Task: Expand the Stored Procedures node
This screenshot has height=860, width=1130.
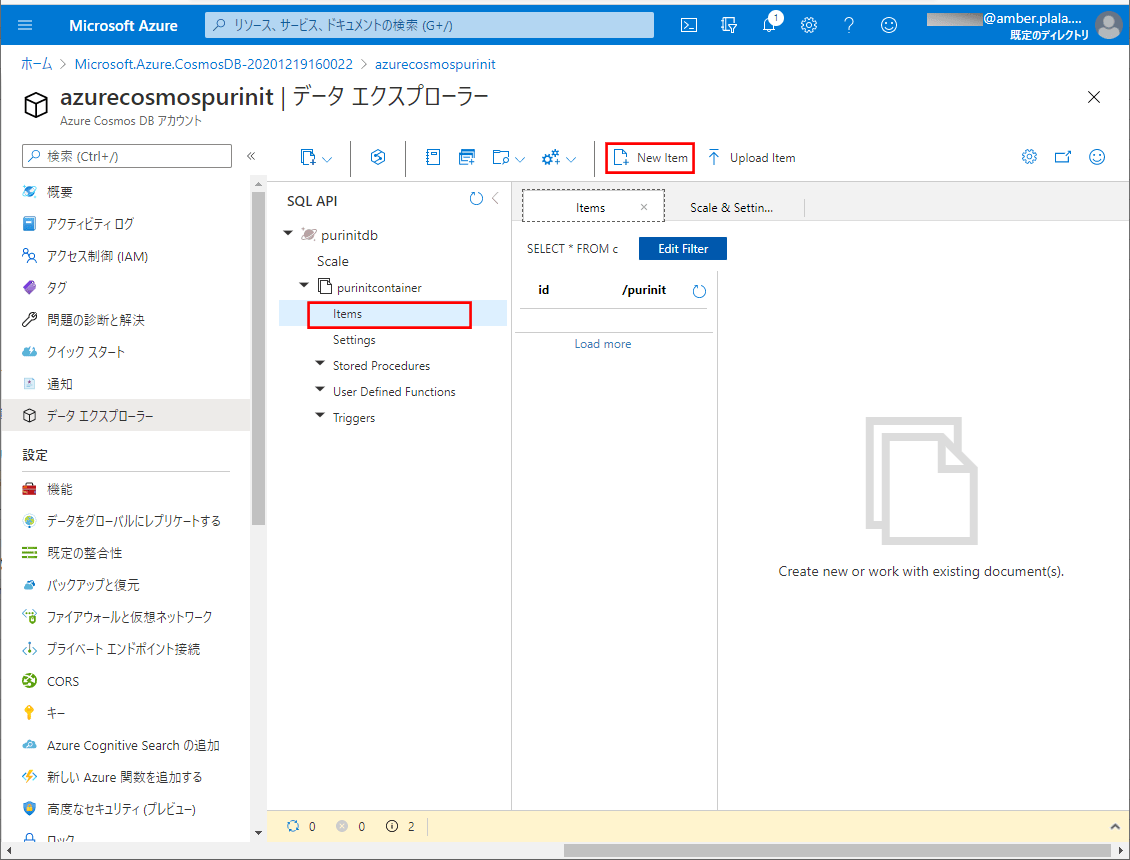Action: 320,364
